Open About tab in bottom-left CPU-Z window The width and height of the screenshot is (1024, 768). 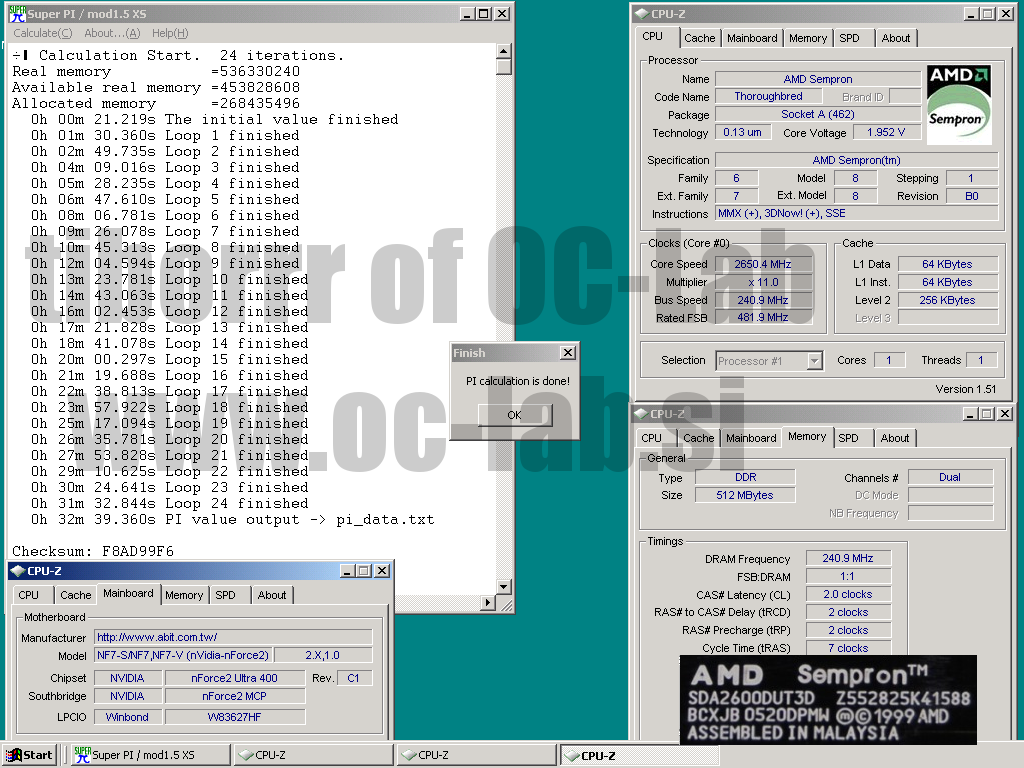272,595
